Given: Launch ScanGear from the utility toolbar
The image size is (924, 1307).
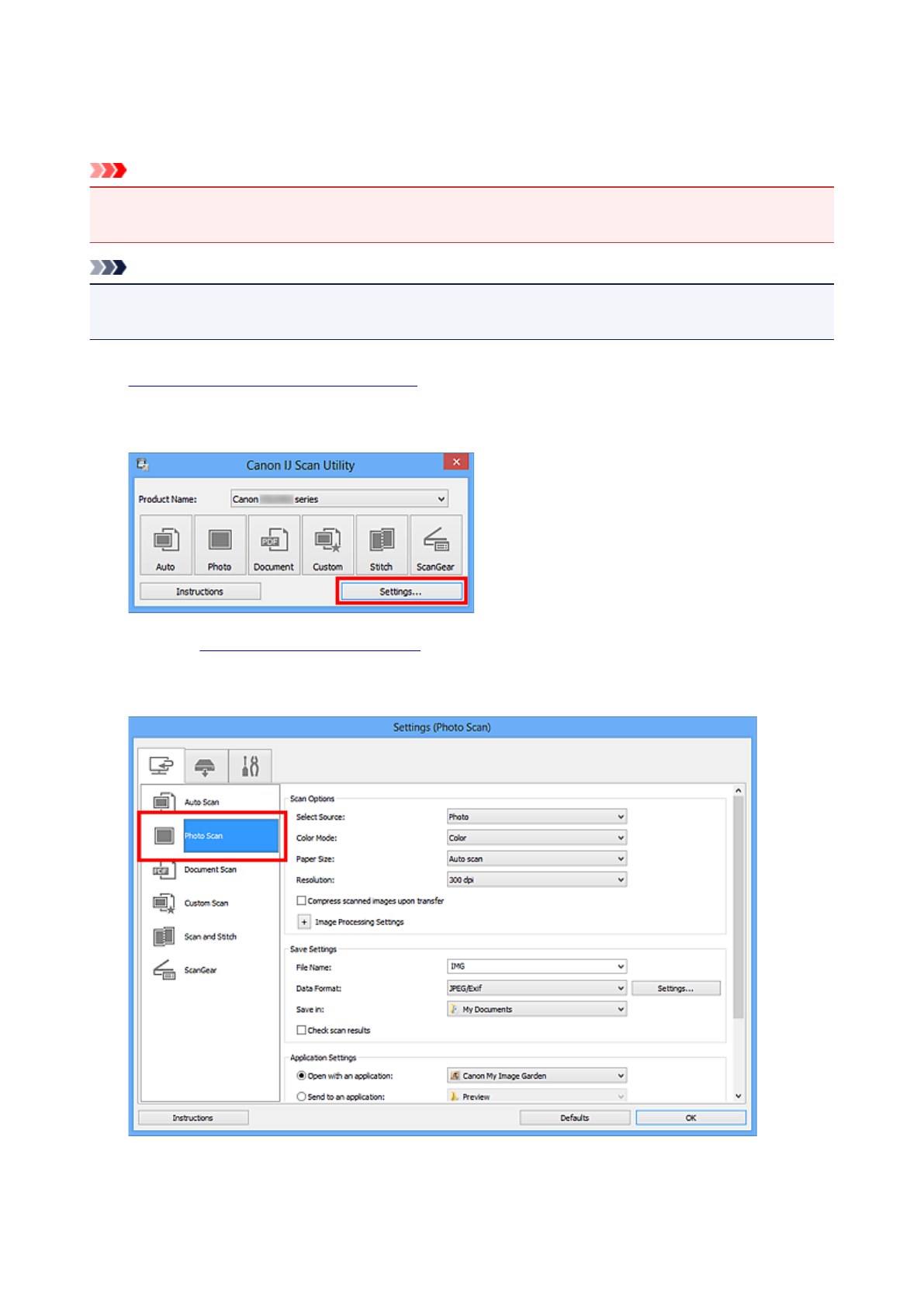Looking at the screenshot, I should [x=435, y=545].
